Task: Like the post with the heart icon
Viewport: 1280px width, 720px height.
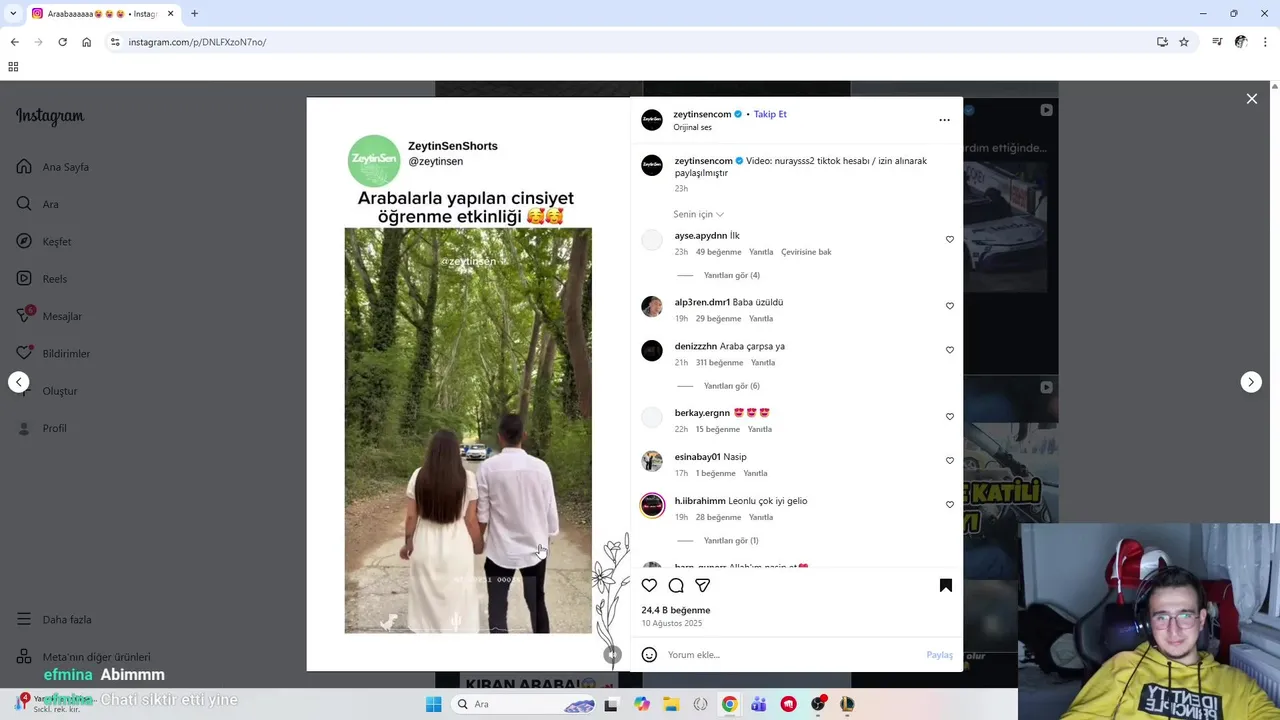Action: [x=649, y=585]
